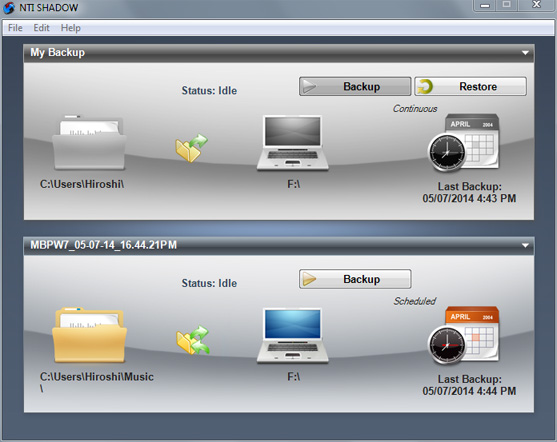Select the blue-screen laptop destination icon
557x442 pixels.
292,336
